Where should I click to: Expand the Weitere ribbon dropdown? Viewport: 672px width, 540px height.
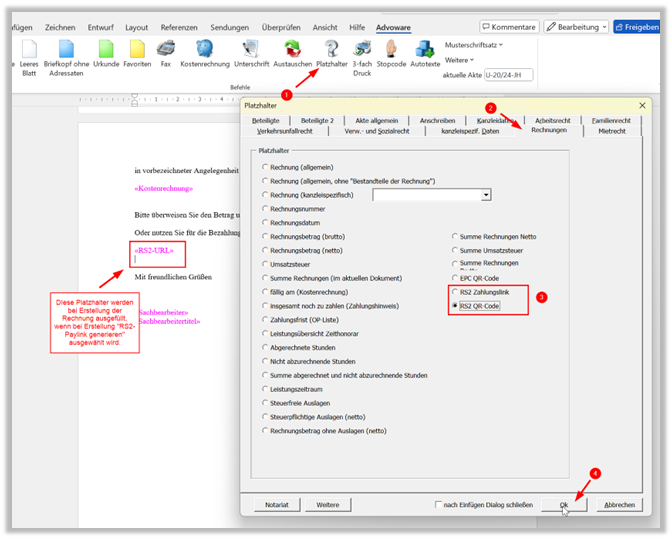(x=459, y=60)
